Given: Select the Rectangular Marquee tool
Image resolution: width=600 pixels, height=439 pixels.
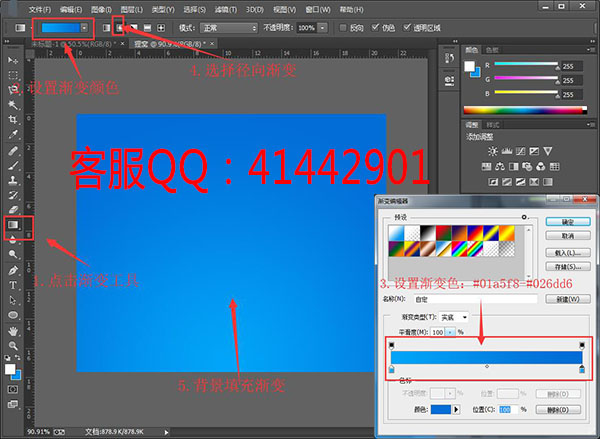Looking at the screenshot, I should click(13, 75).
